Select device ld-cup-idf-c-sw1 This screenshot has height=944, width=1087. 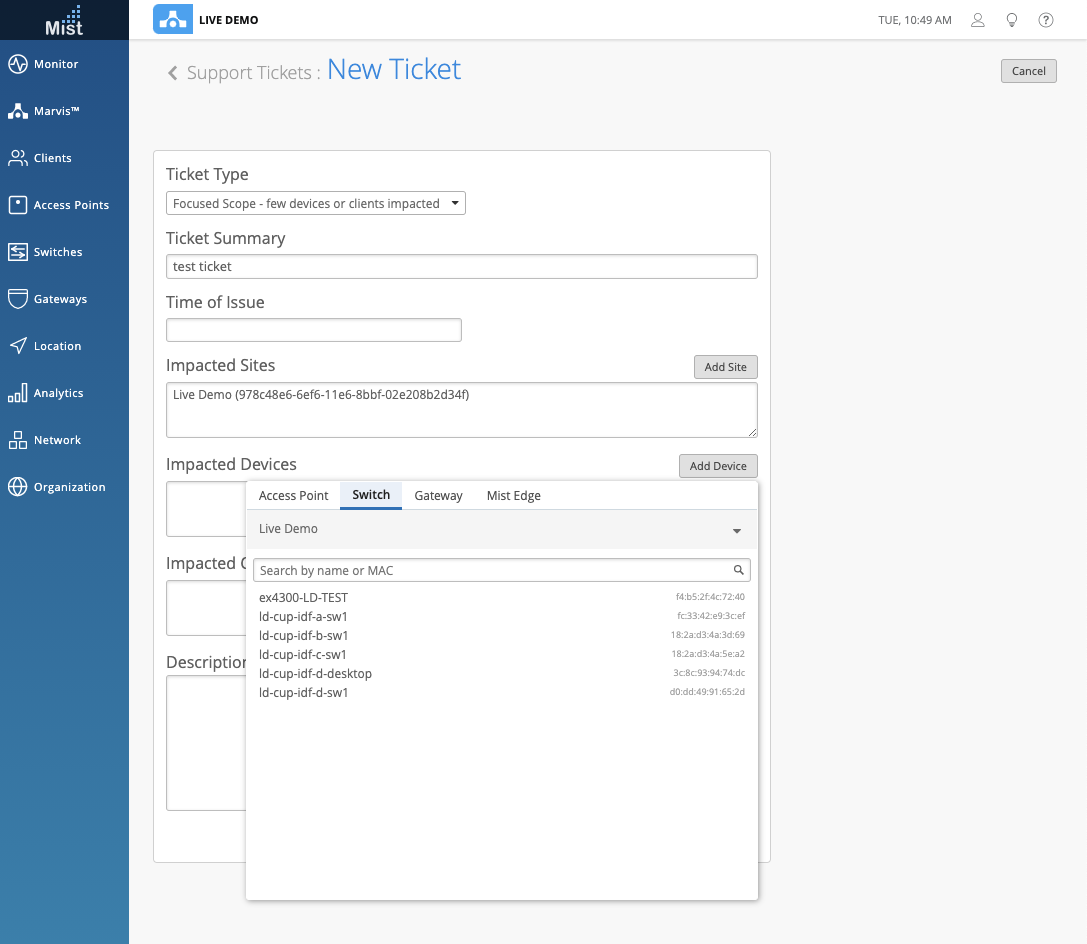[x=501, y=654]
